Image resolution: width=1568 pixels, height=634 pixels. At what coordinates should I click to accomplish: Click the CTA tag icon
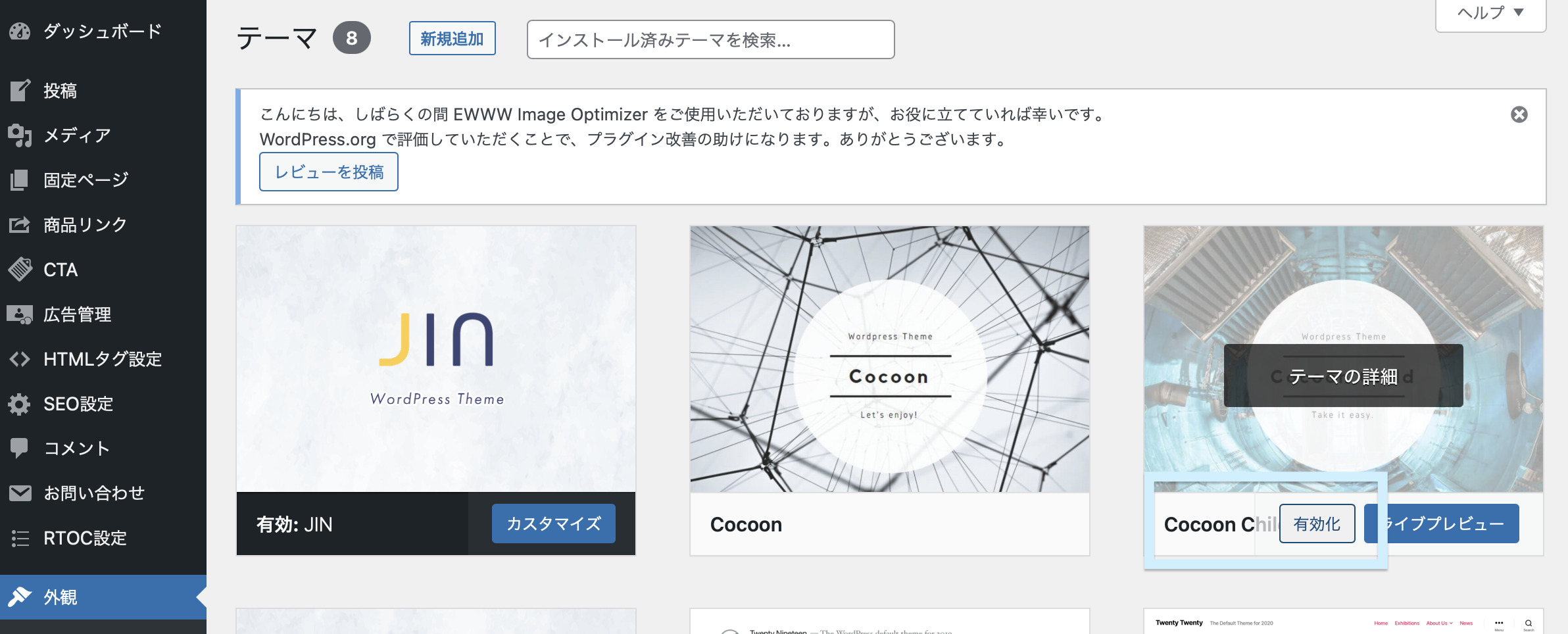pos(20,269)
